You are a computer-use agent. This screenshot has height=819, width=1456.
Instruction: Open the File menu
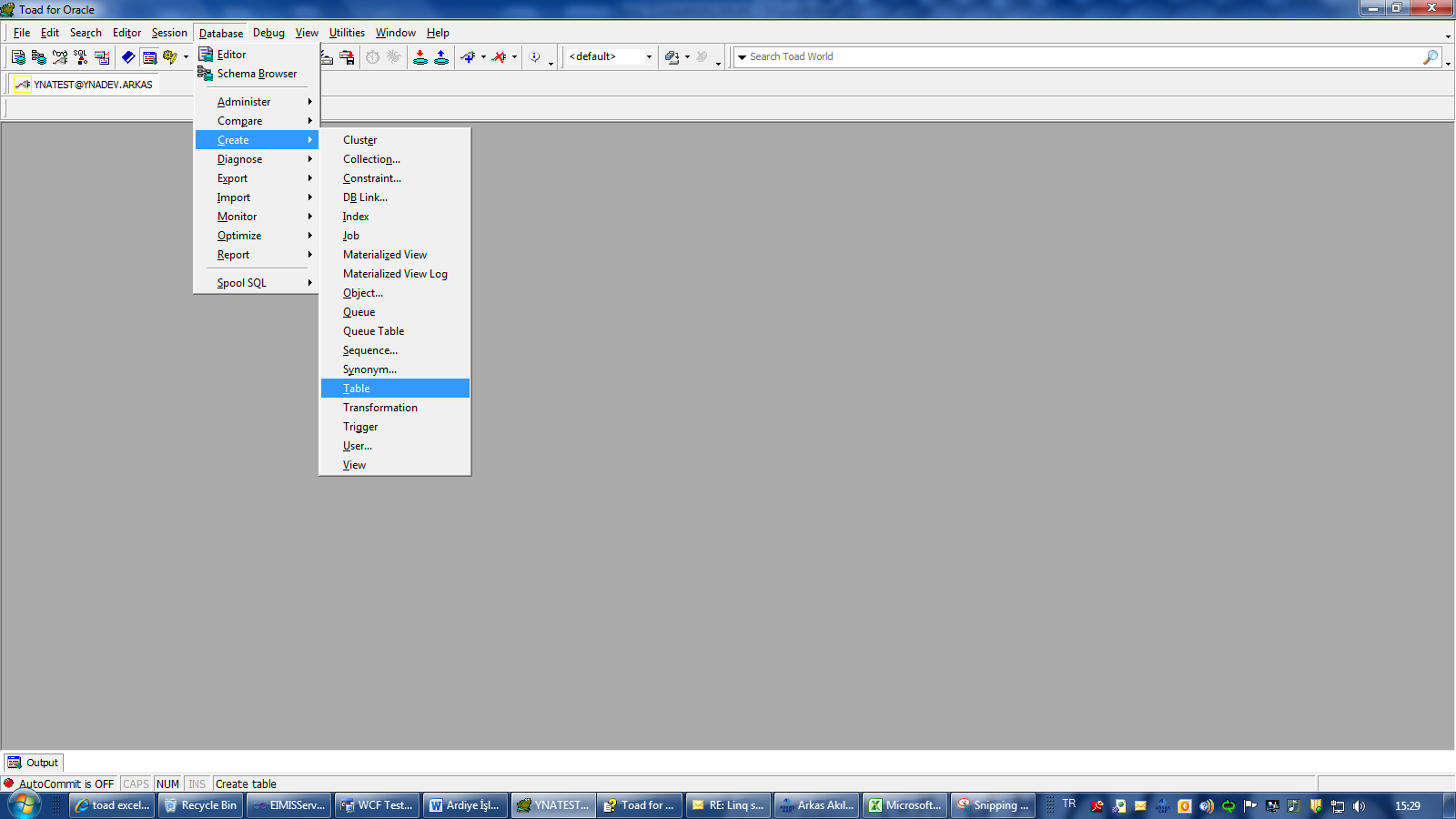pos(22,33)
